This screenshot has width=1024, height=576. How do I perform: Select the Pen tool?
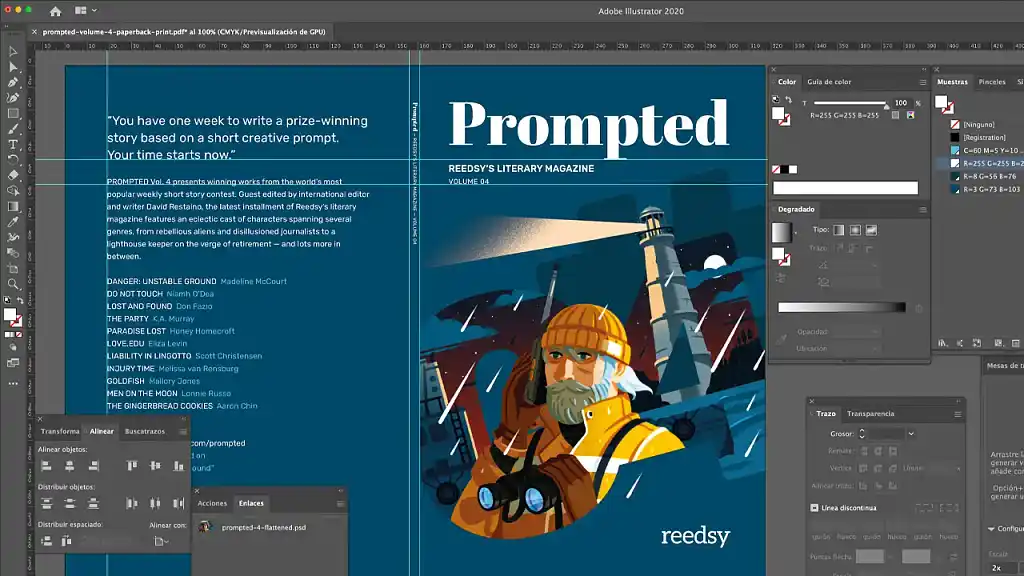coord(13,82)
